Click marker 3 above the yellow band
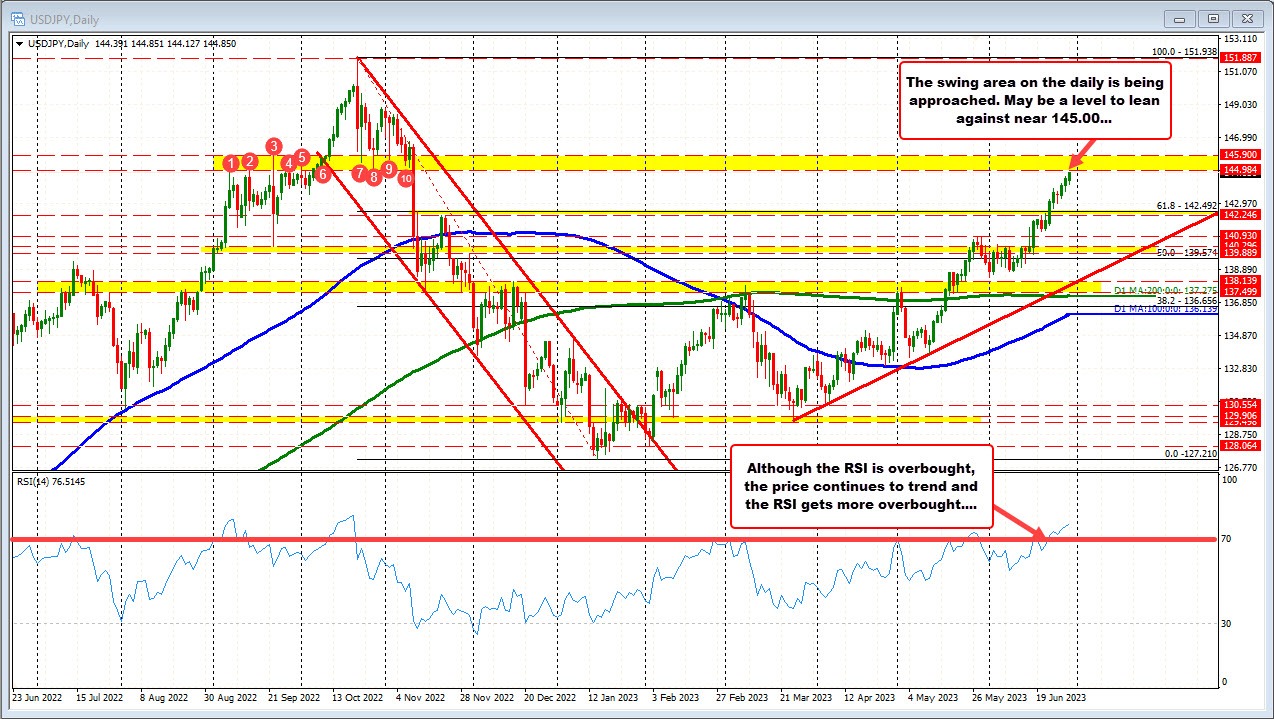 tap(272, 148)
